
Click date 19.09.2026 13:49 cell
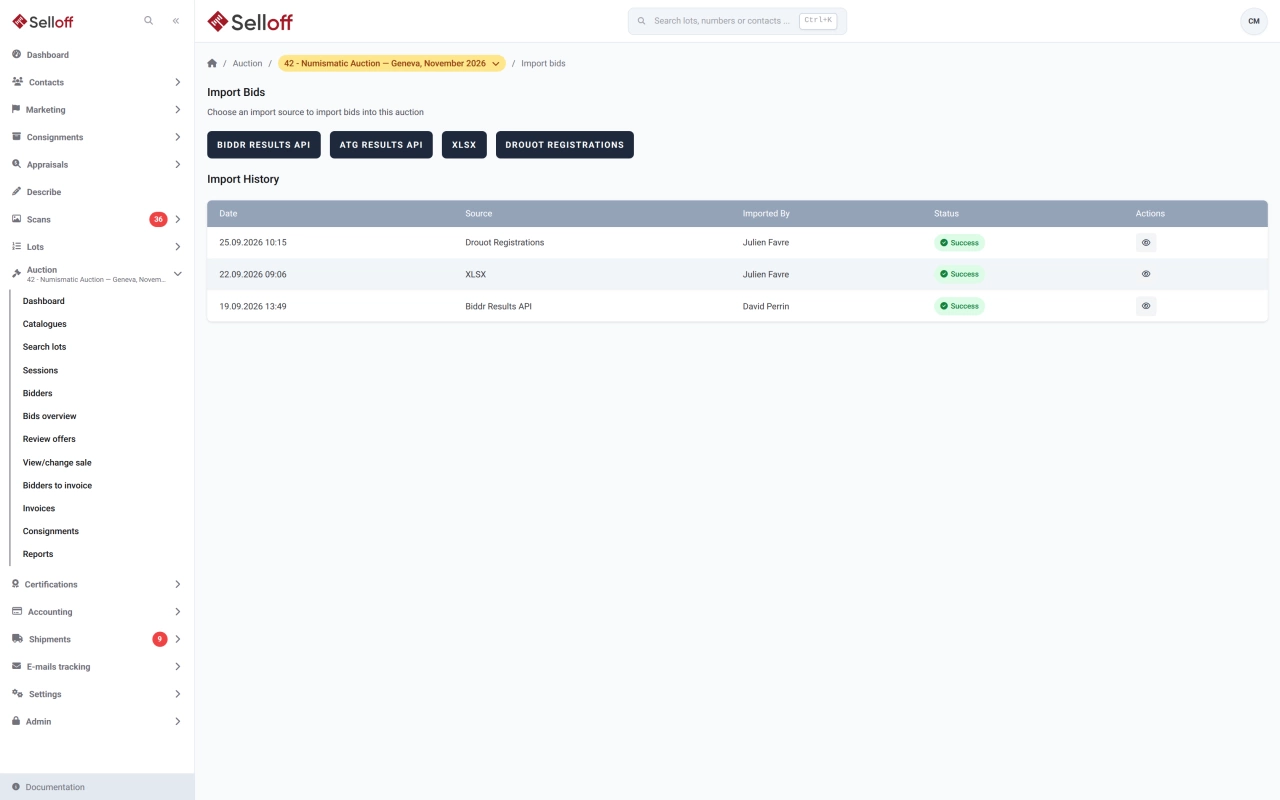253,306
